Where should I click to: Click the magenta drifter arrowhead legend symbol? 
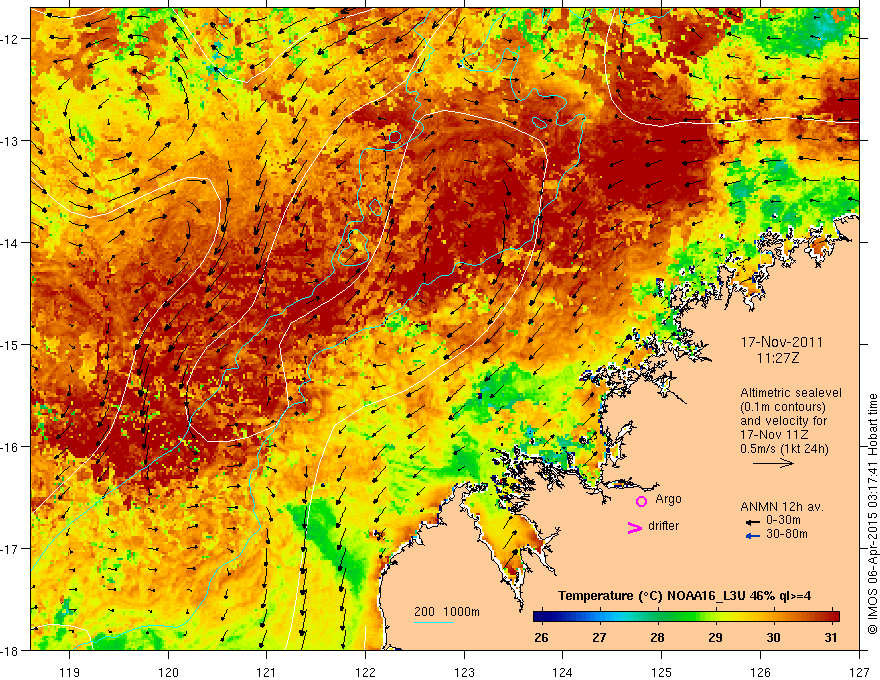[x=634, y=528]
